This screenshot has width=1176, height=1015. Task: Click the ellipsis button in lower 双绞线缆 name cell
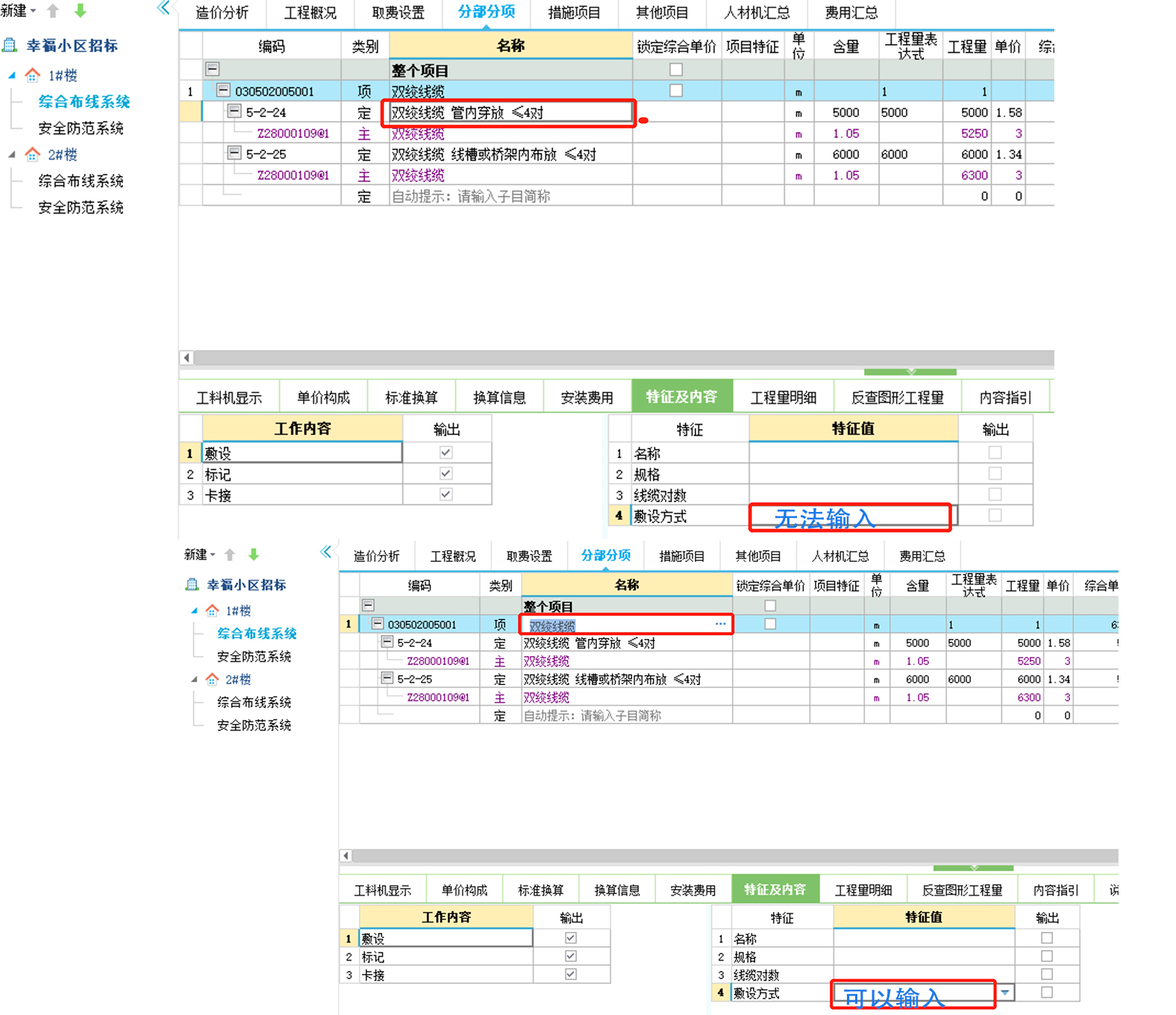pos(720,624)
